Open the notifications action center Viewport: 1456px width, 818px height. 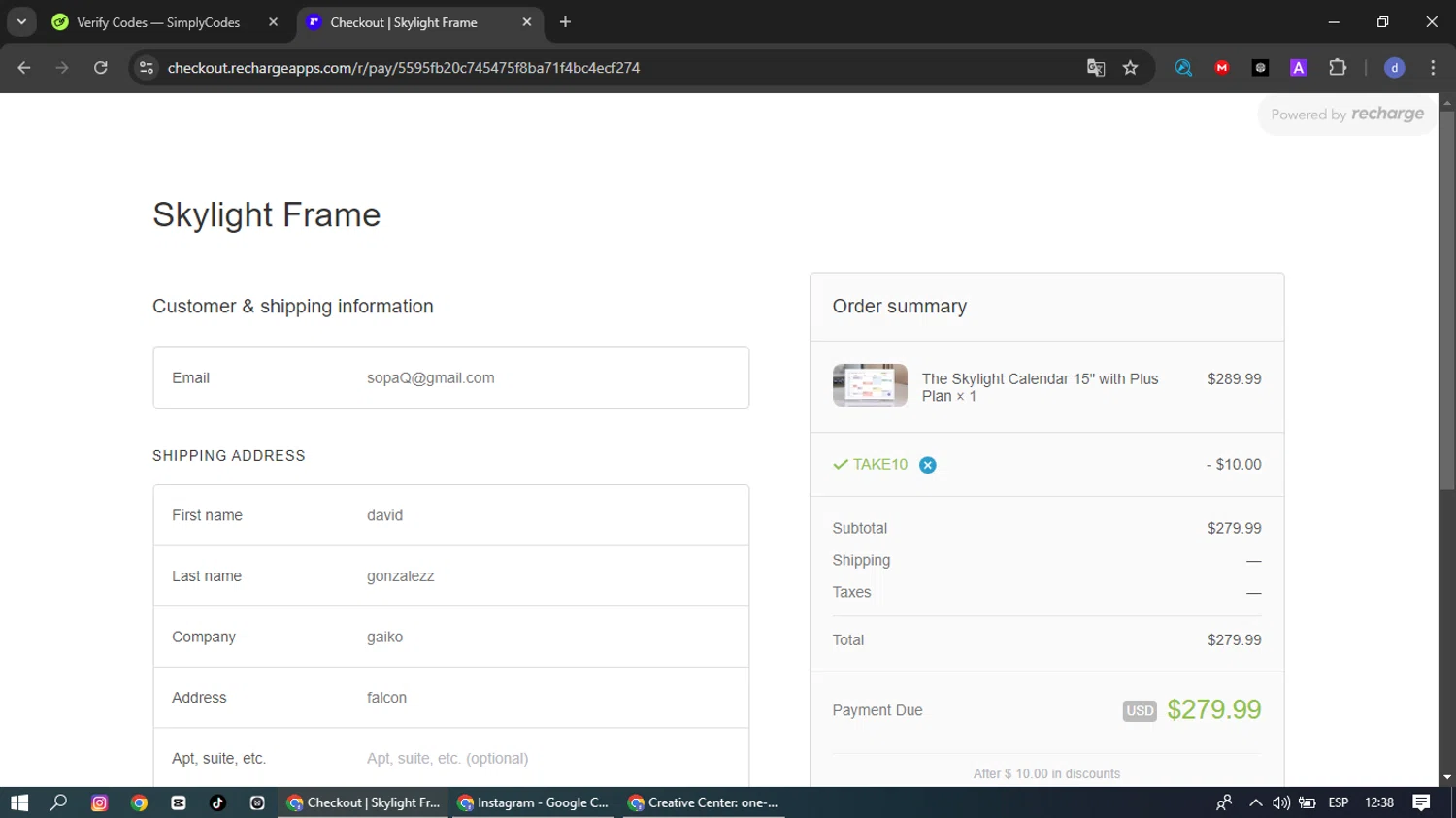1421,802
